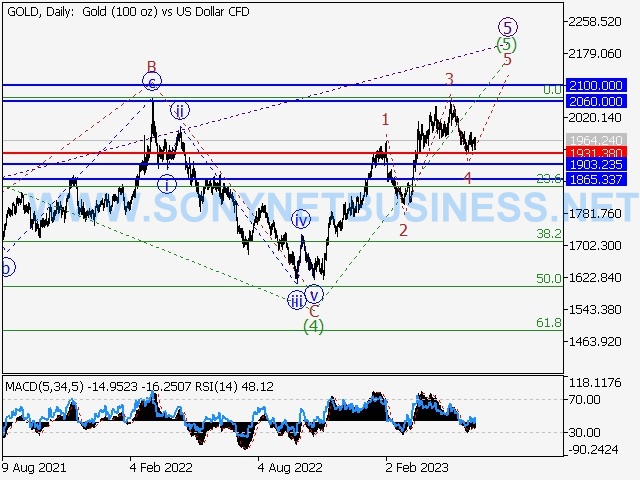This screenshot has height=480, width=640.
Task: Click the 0.0 Fibonacci level label
Action: tap(553, 90)
